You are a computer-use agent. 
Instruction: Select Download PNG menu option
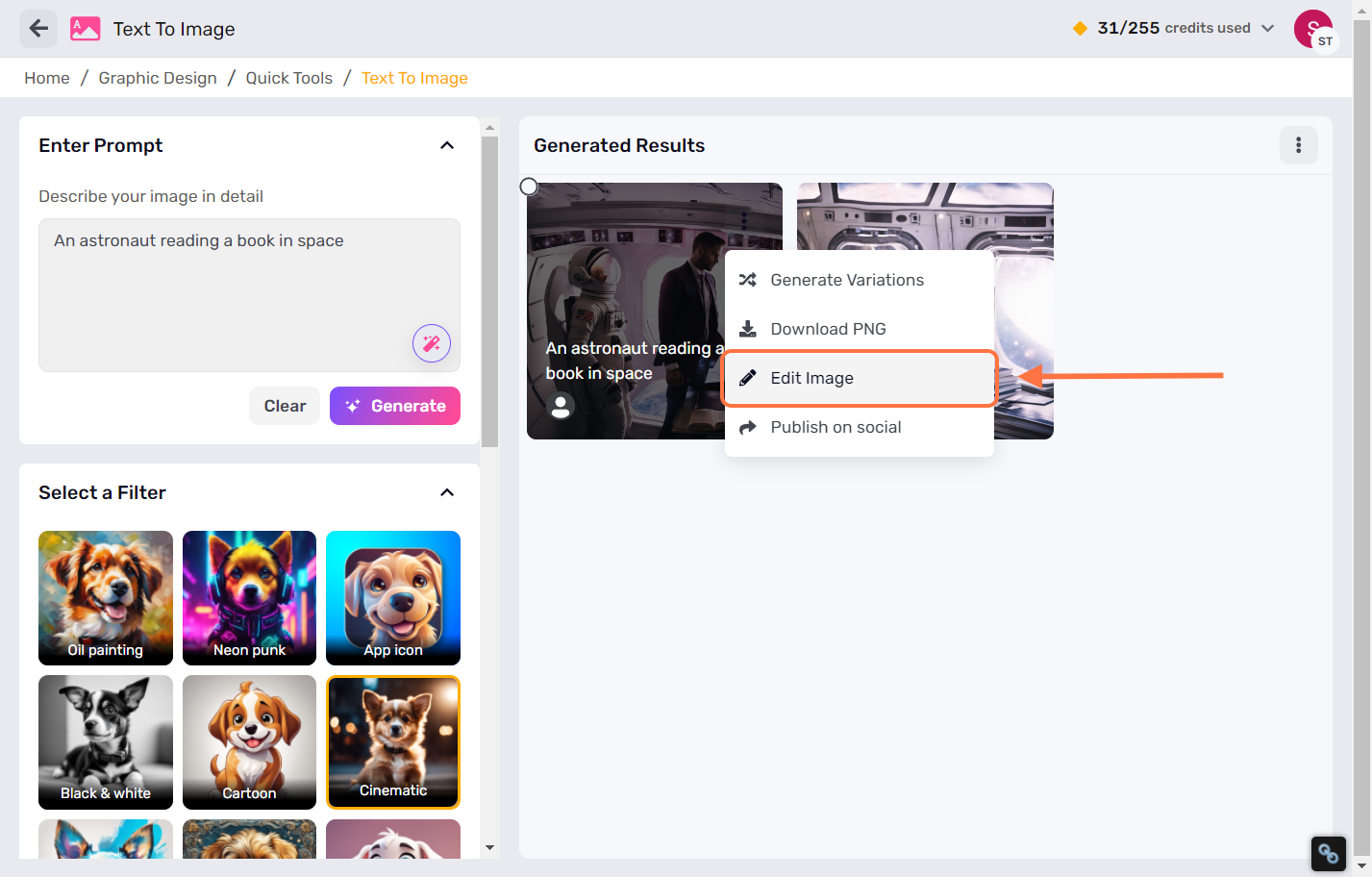pyautogui.click(x=828, y=329)
